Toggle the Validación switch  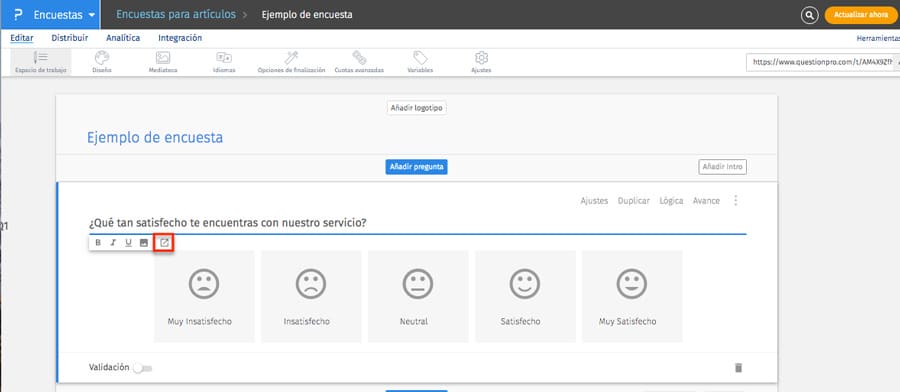[142, 368]
